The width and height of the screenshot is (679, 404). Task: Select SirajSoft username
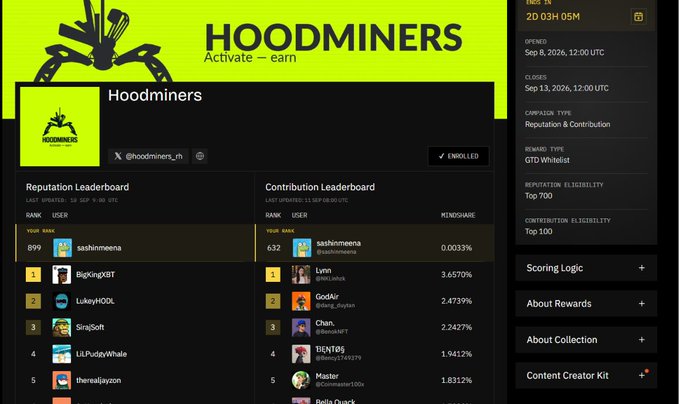click(x=90, y=327)
